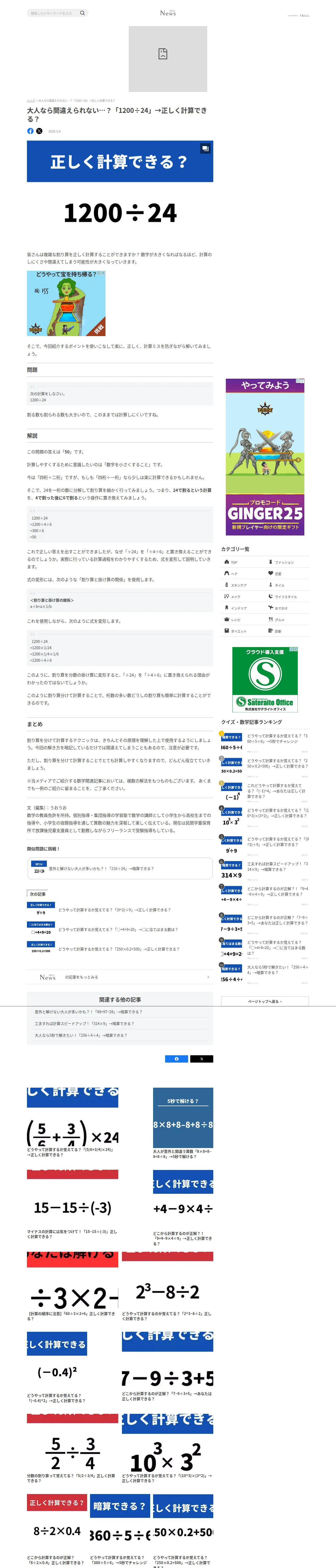Click the search magnifier icon
336x1568 pixels.
pyautogui.click(x=82, y=13)
